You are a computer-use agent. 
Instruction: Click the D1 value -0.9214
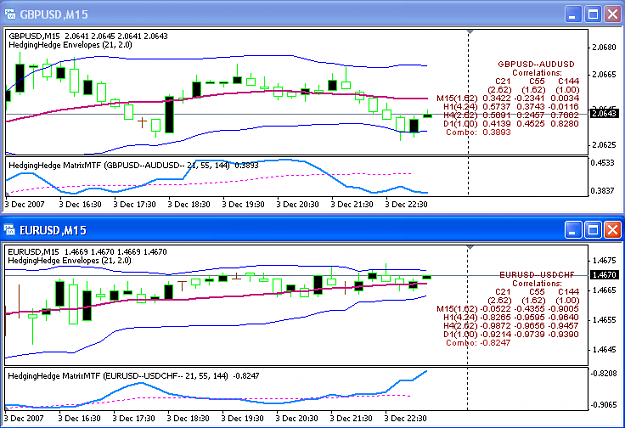click(x=495, y=334)
